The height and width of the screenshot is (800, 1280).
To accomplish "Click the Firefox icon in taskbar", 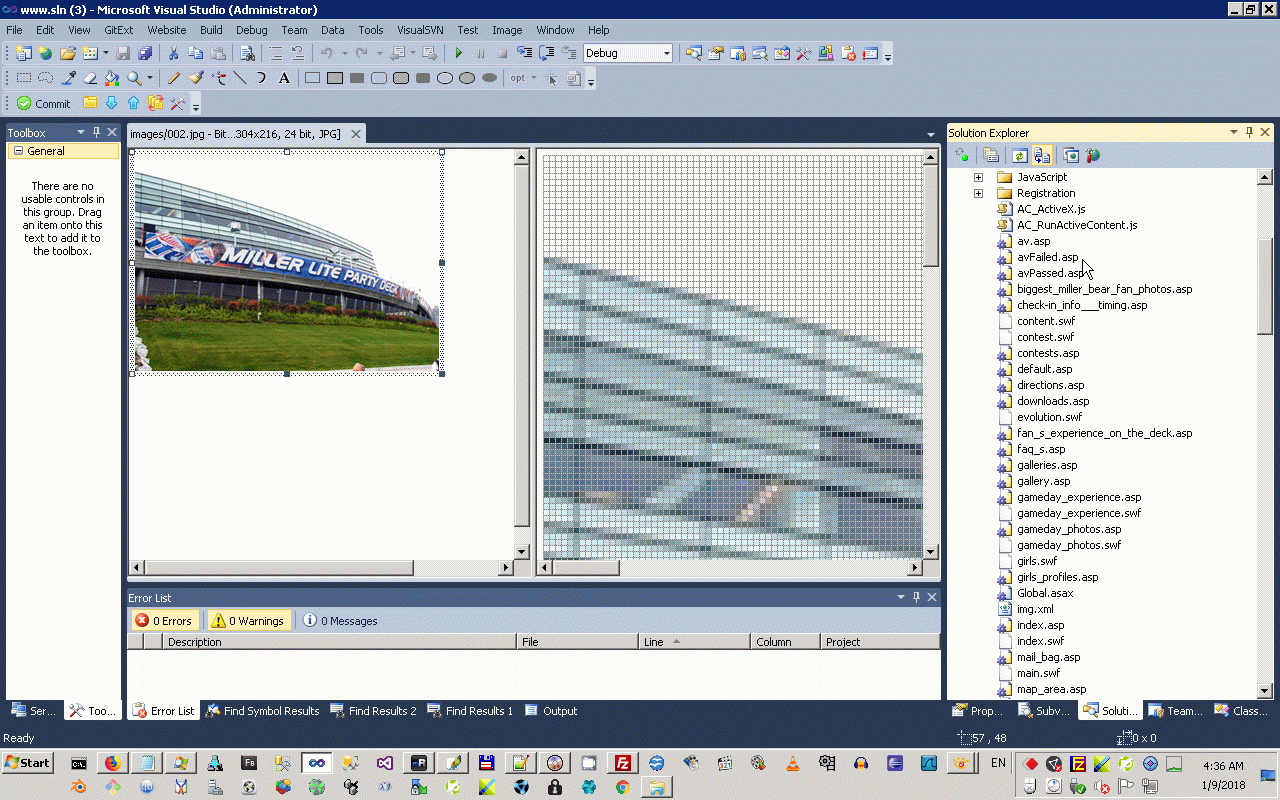I will click(112, 763).
